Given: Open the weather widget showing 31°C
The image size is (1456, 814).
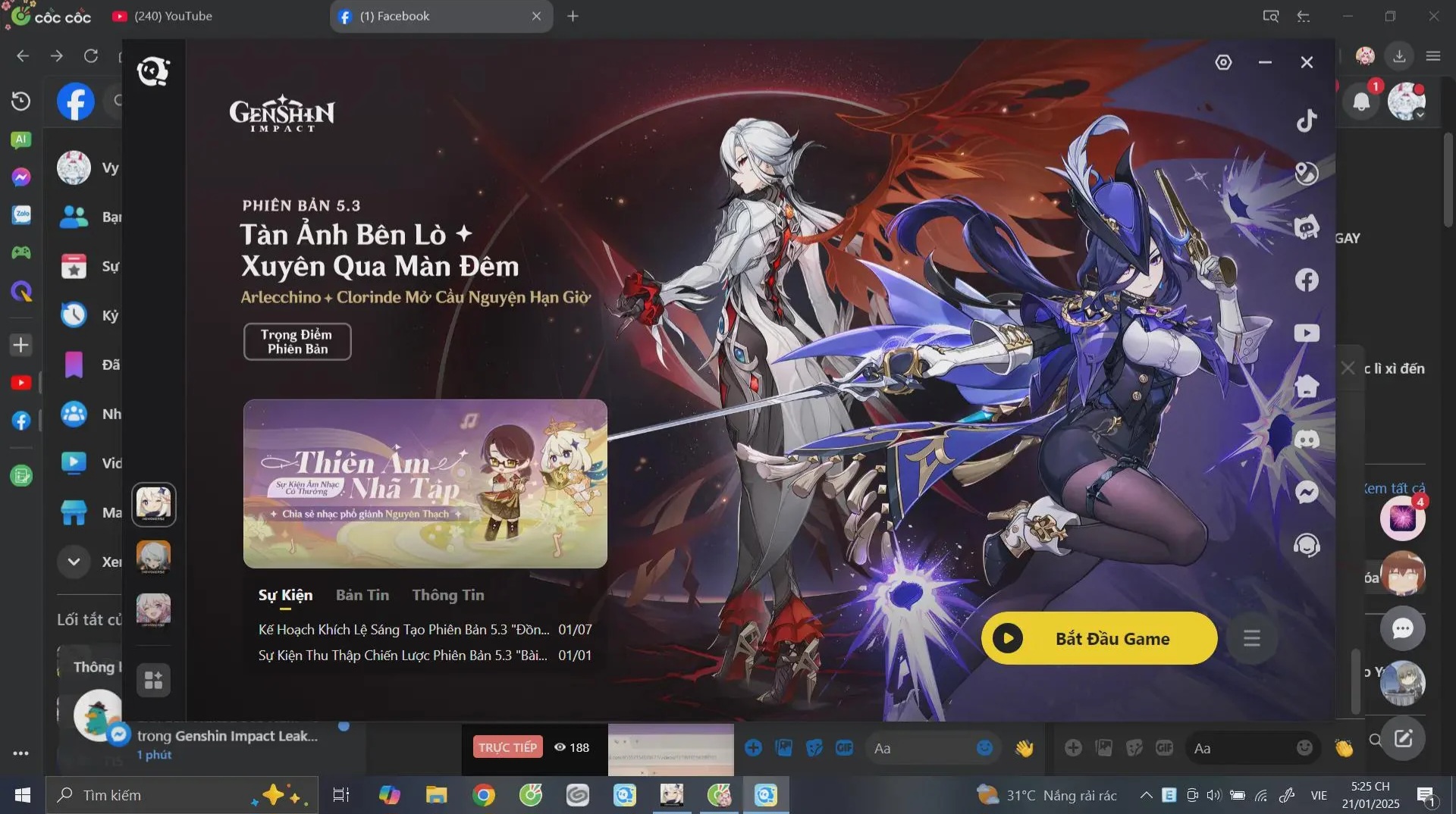Looking at the screenshot, I should [1046, 795].
